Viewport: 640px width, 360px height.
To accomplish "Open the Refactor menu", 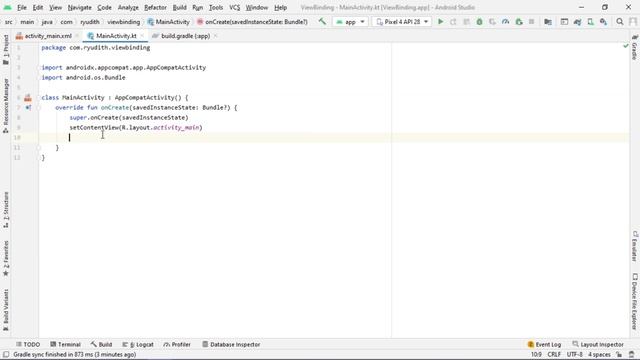I will click(x=155, y=7).
